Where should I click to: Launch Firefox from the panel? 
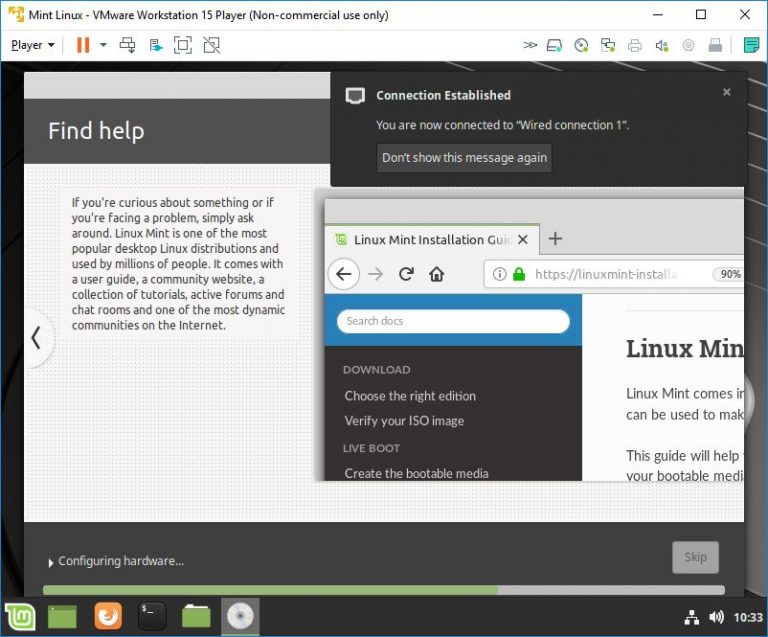[108, 616]
